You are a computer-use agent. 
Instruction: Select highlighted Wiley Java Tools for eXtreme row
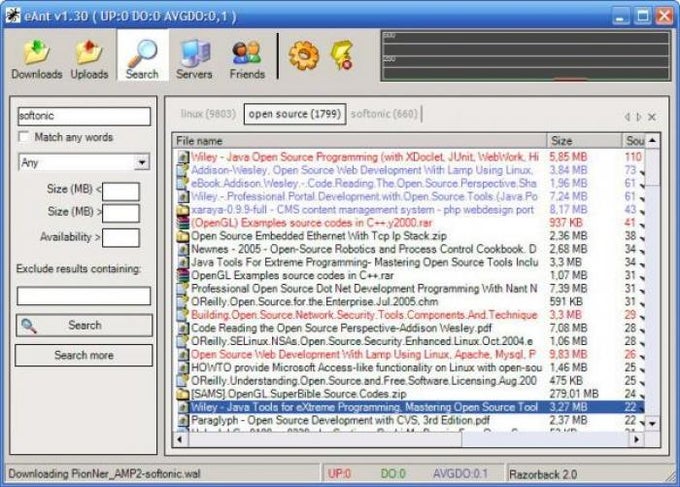point(409,407)
